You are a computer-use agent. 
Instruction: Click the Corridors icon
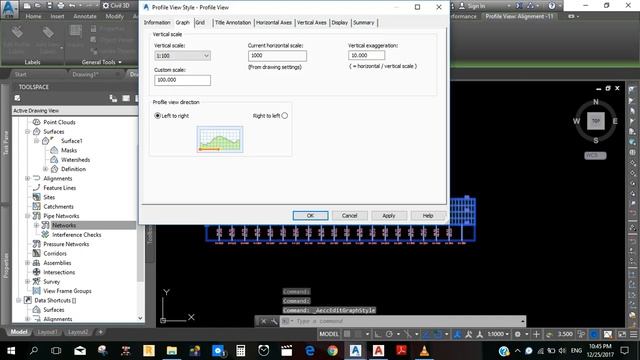tap(36, 253)
